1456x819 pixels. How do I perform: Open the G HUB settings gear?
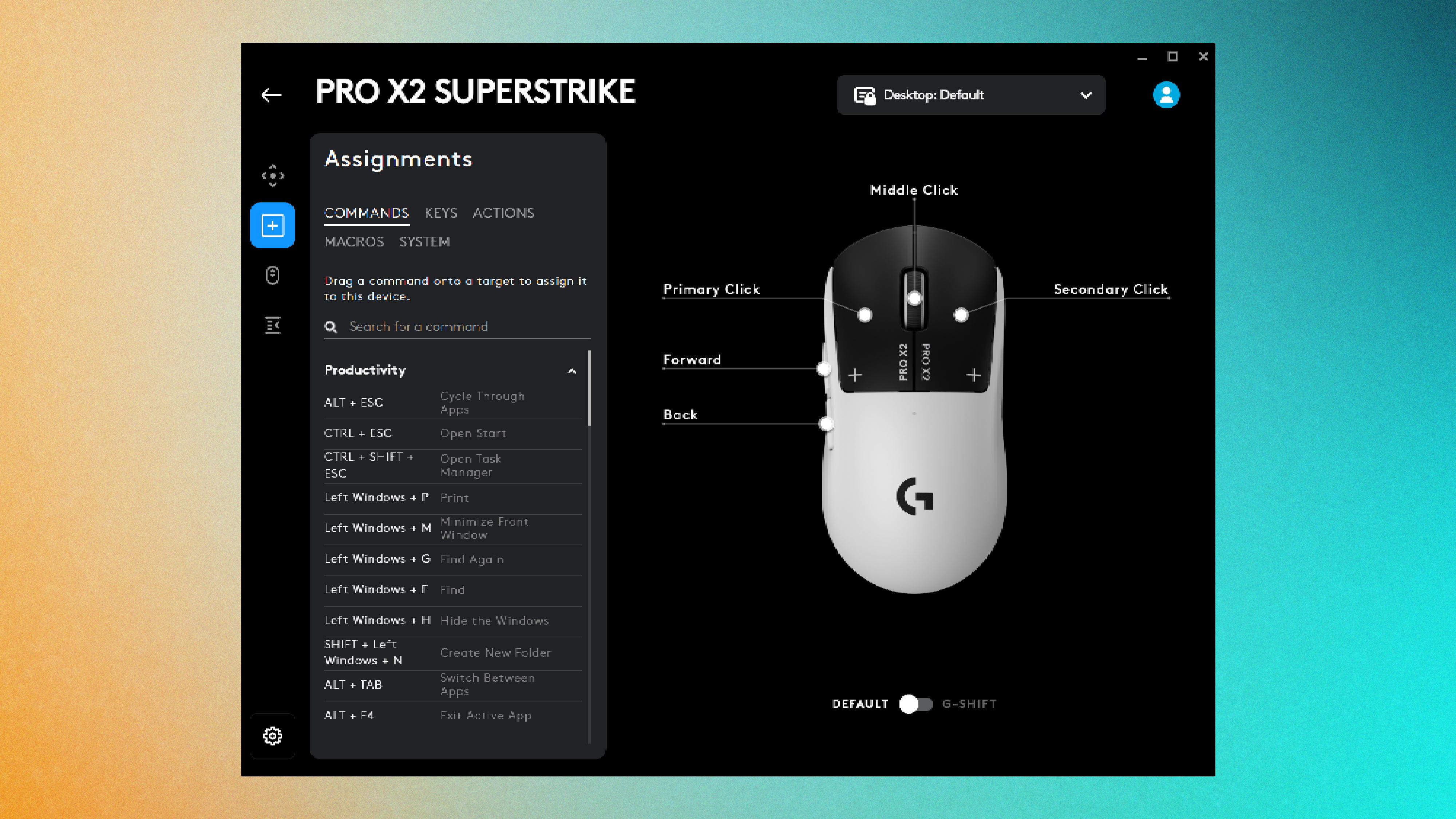point(273,735)
